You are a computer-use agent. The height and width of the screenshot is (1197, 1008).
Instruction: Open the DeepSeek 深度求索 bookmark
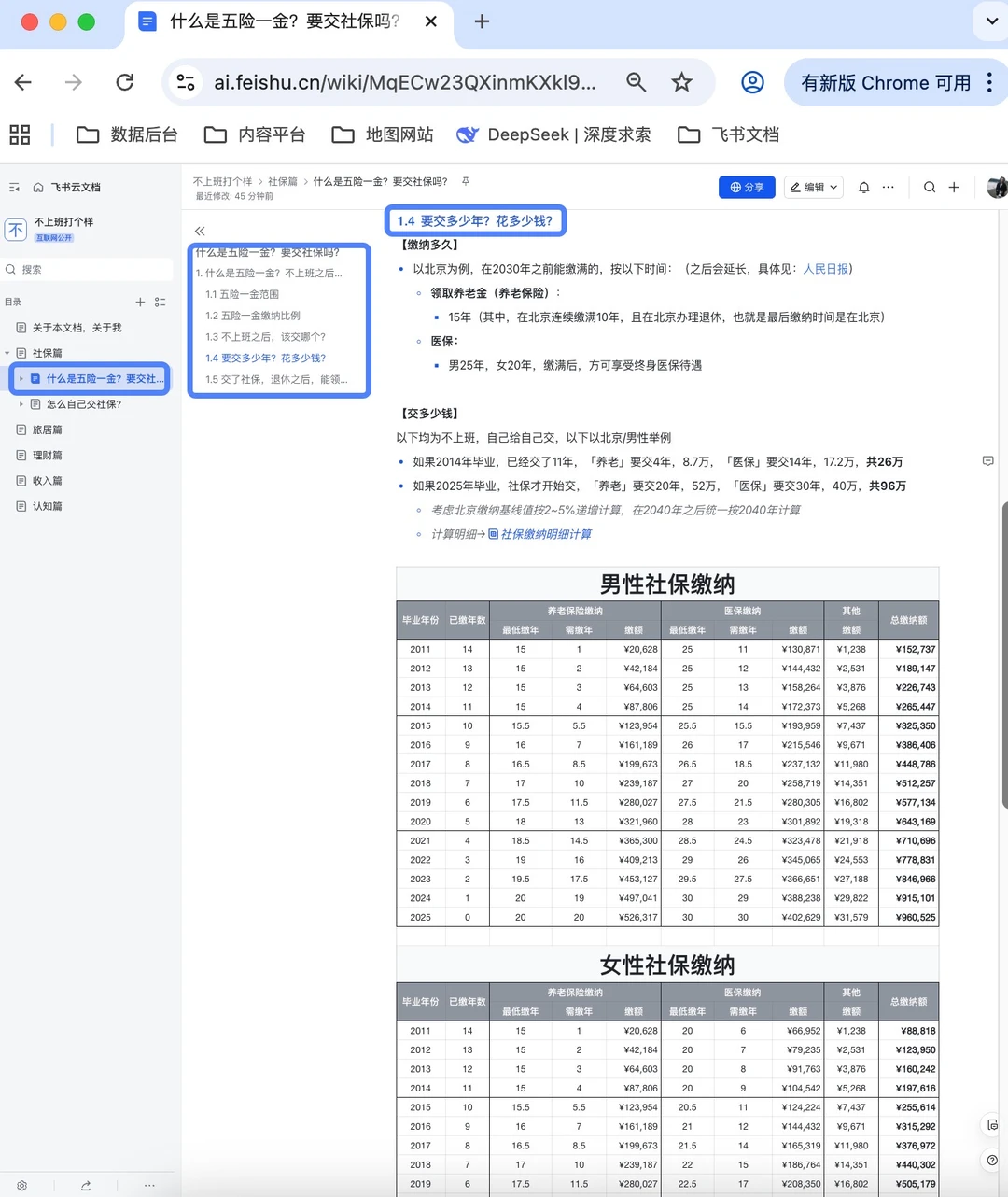553,134
